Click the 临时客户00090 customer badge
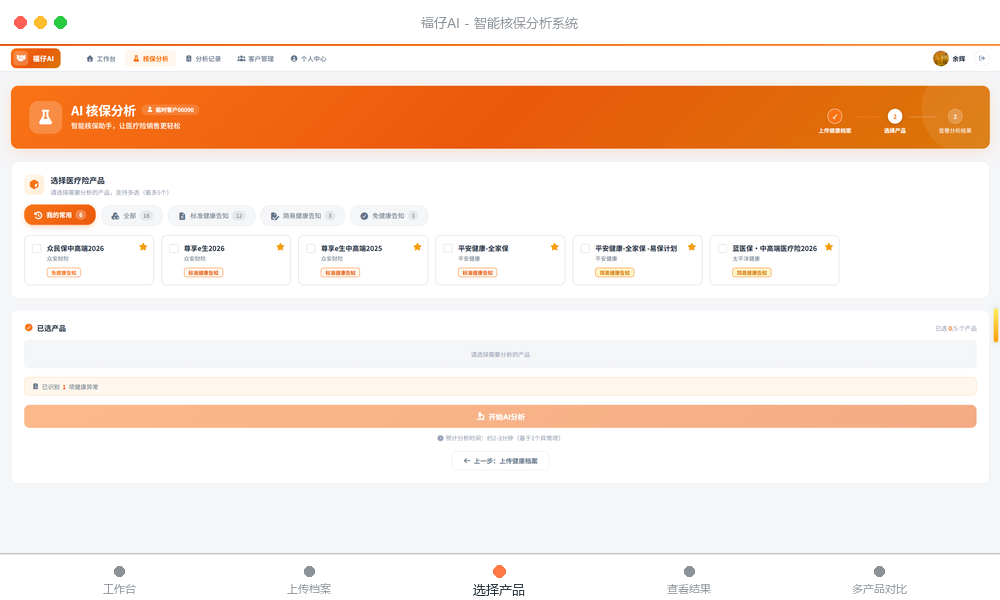1000x600 pixels. (171, 110)
